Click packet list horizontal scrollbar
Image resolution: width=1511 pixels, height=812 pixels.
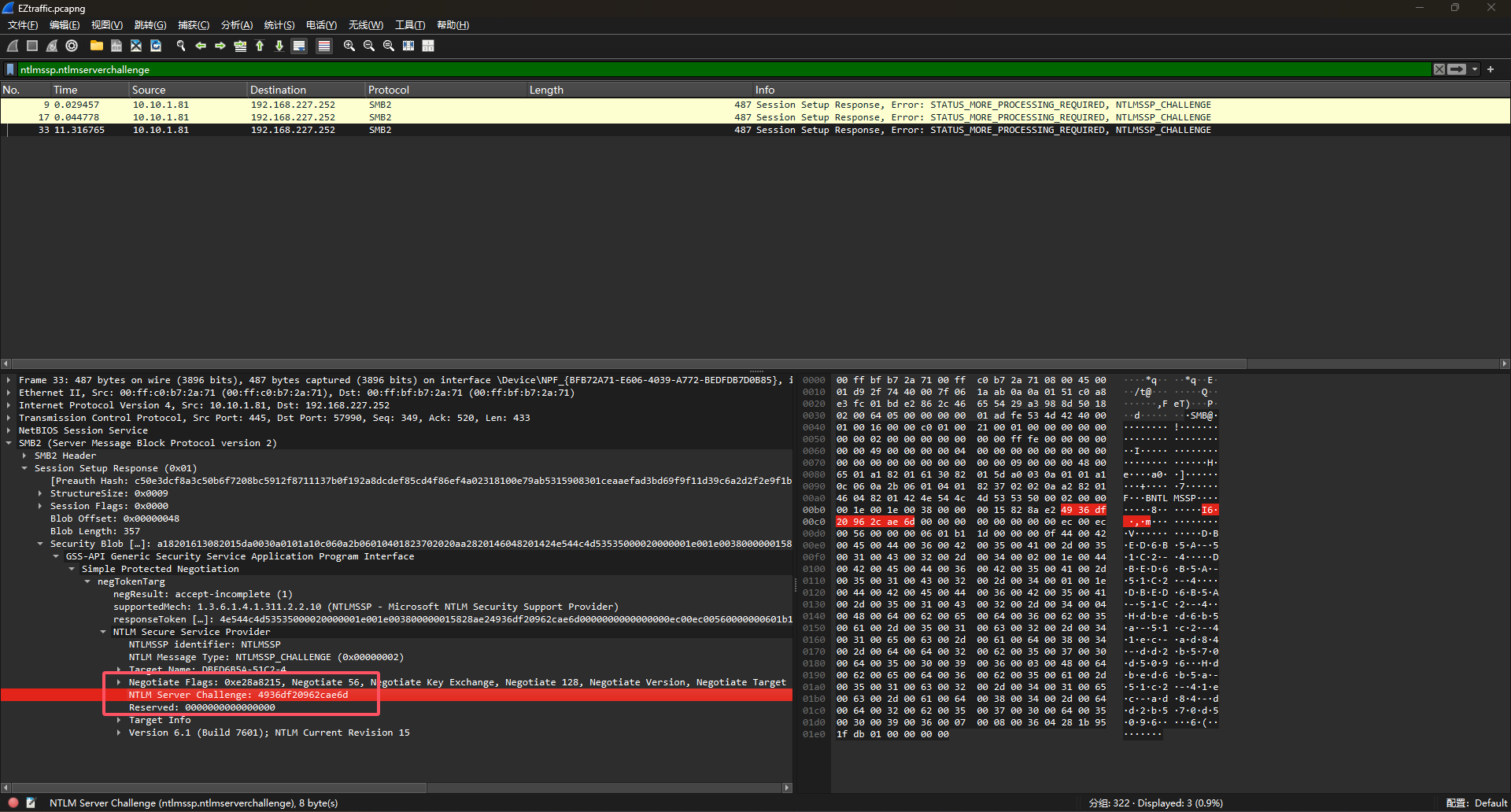coord(628,364)
